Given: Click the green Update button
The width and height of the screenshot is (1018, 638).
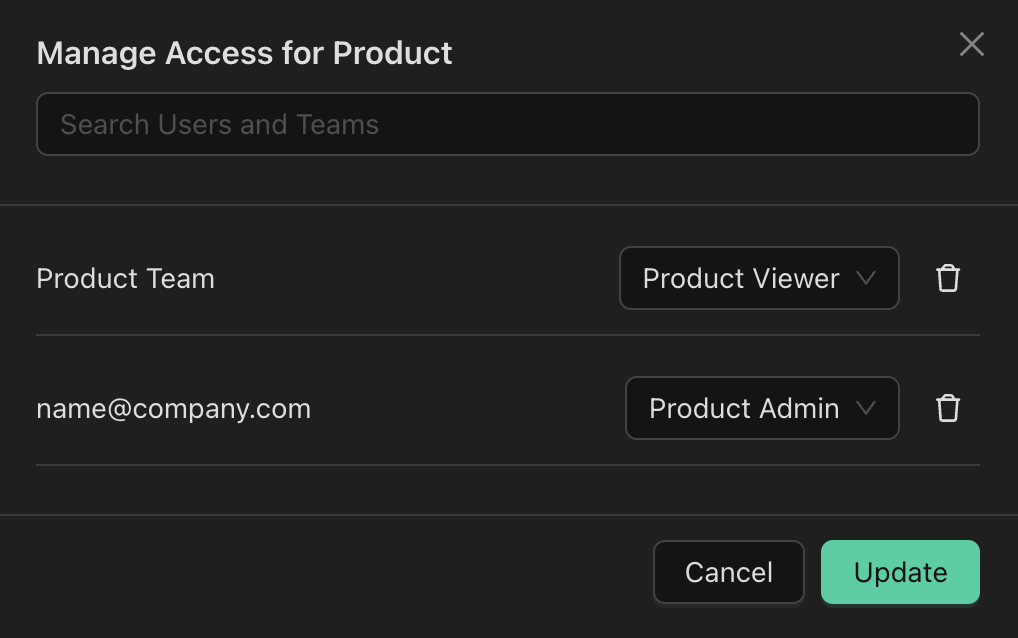Looking at the screenshot, I should [x=899, y=572].
